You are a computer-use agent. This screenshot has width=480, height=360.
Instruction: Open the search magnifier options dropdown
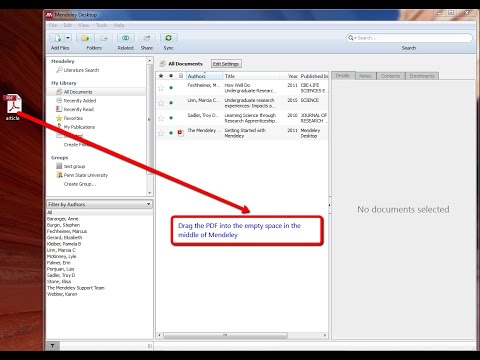click(352, 38)
